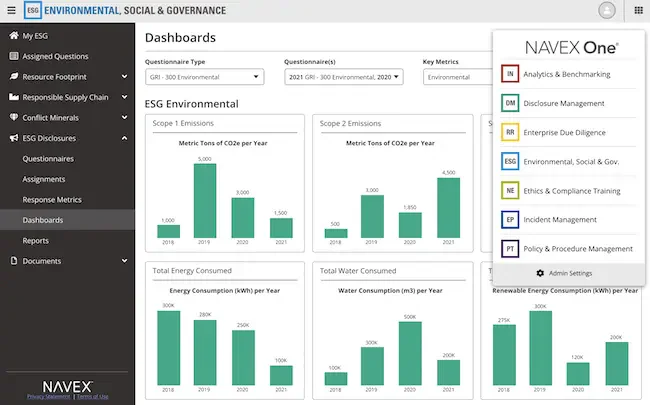Click the EP Incident Management icon
This screenshot has height=405, width=650.
coord(510,220)
